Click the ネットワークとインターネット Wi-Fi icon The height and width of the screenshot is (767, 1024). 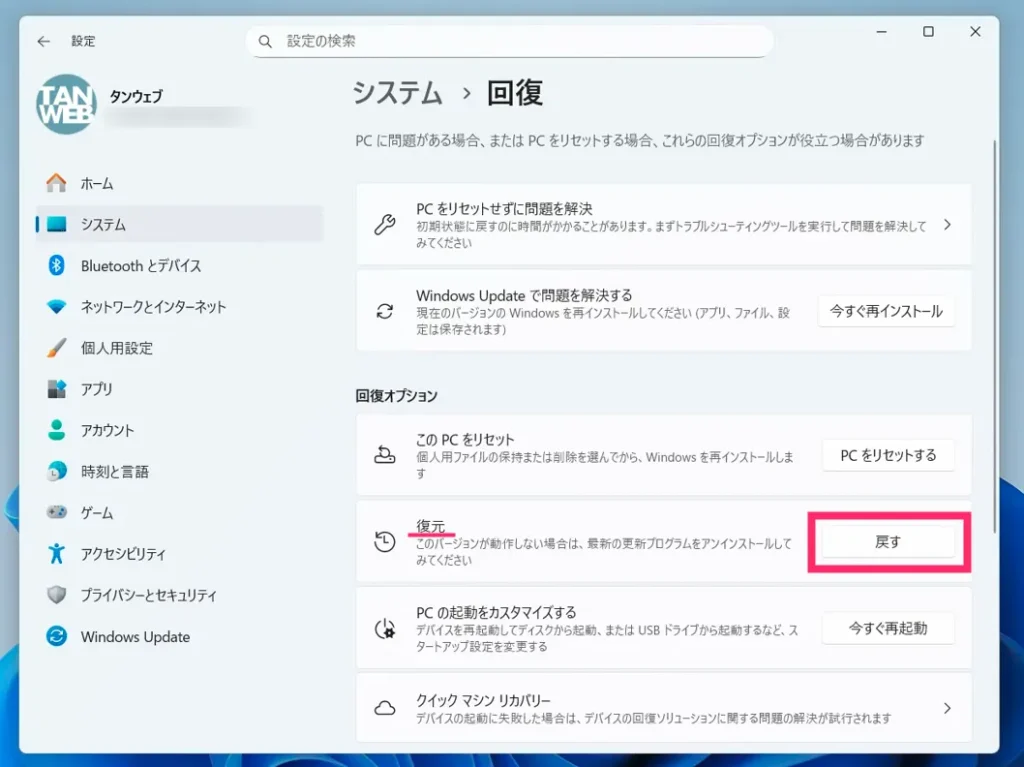[x=57, y=307]
